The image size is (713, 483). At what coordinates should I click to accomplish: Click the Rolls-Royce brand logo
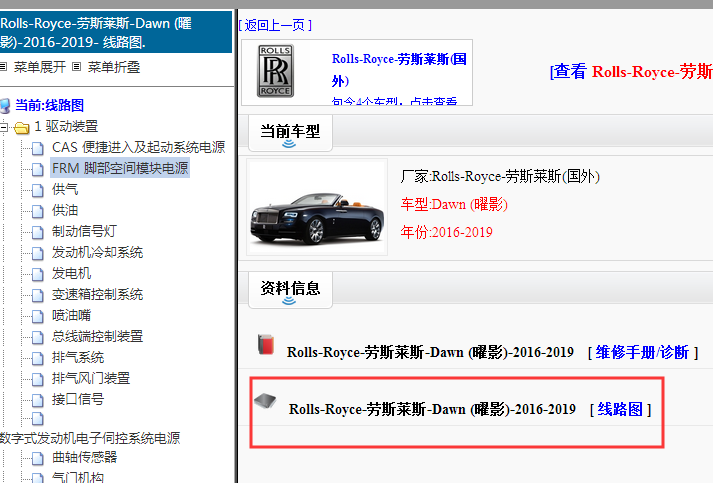[x=276, y=71]
